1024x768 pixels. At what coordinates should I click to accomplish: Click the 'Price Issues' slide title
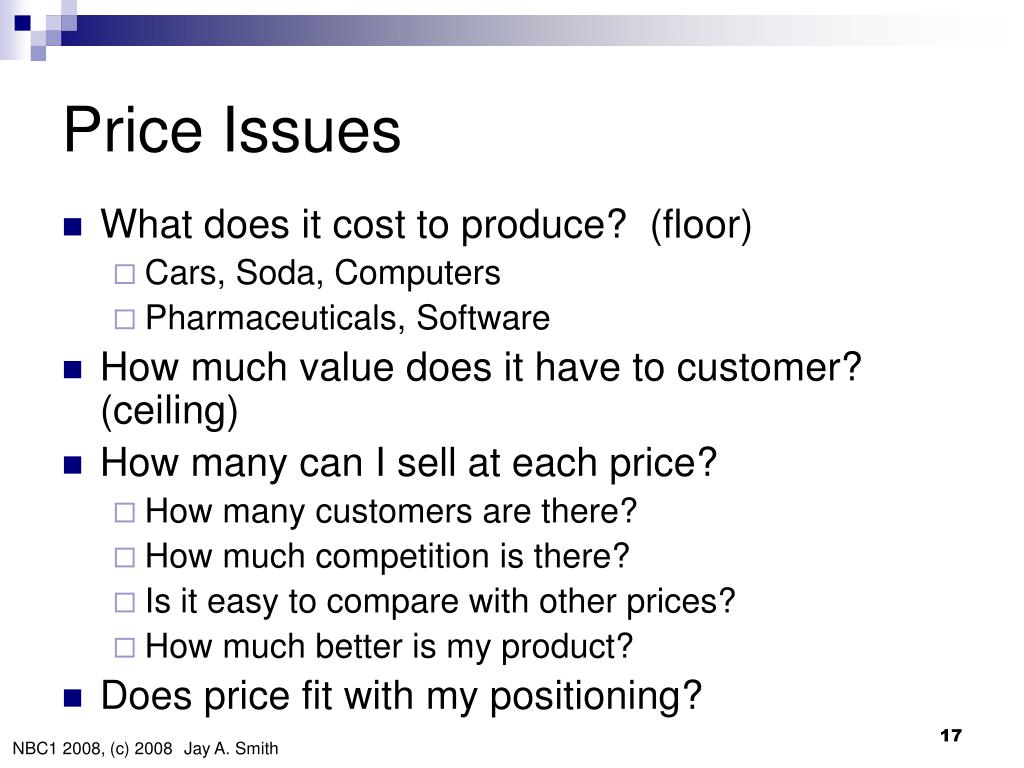pos(232,131)
